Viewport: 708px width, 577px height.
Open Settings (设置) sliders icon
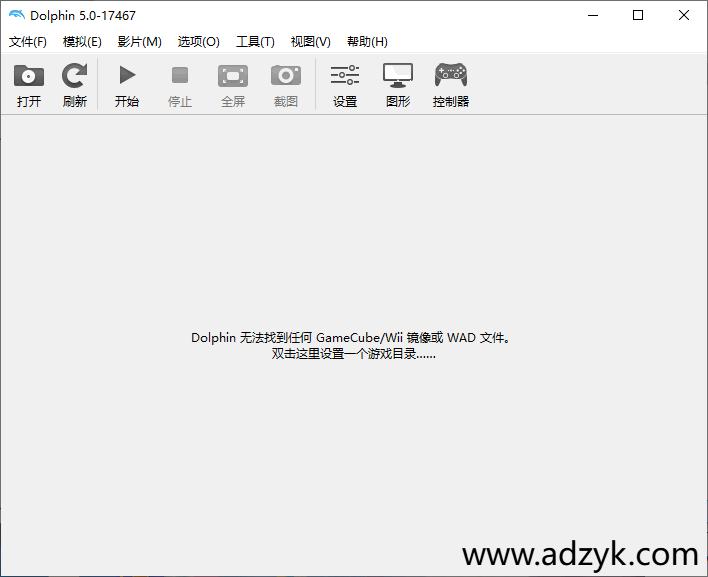point(345,75)
